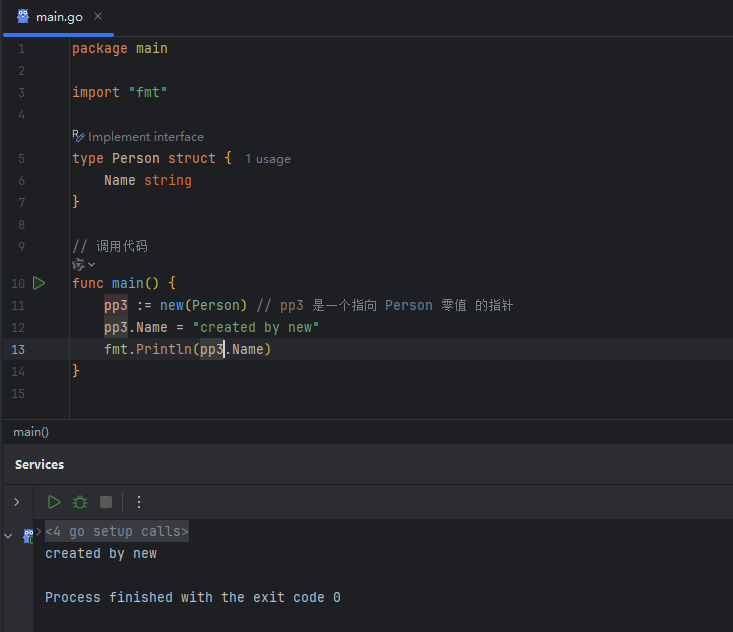
Task: Click 'created by new' console output line
Action: pyautogui.click(x=101, y=553)
